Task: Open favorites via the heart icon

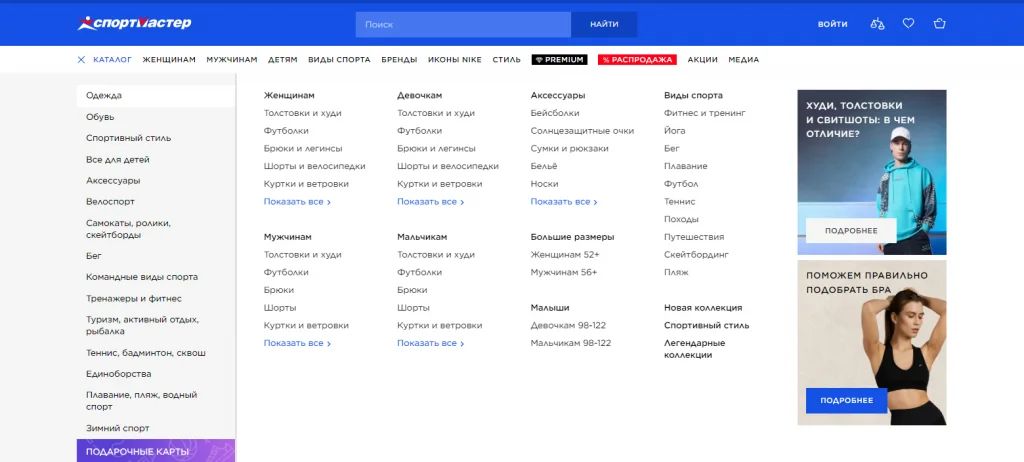Action: coord(908,24)
